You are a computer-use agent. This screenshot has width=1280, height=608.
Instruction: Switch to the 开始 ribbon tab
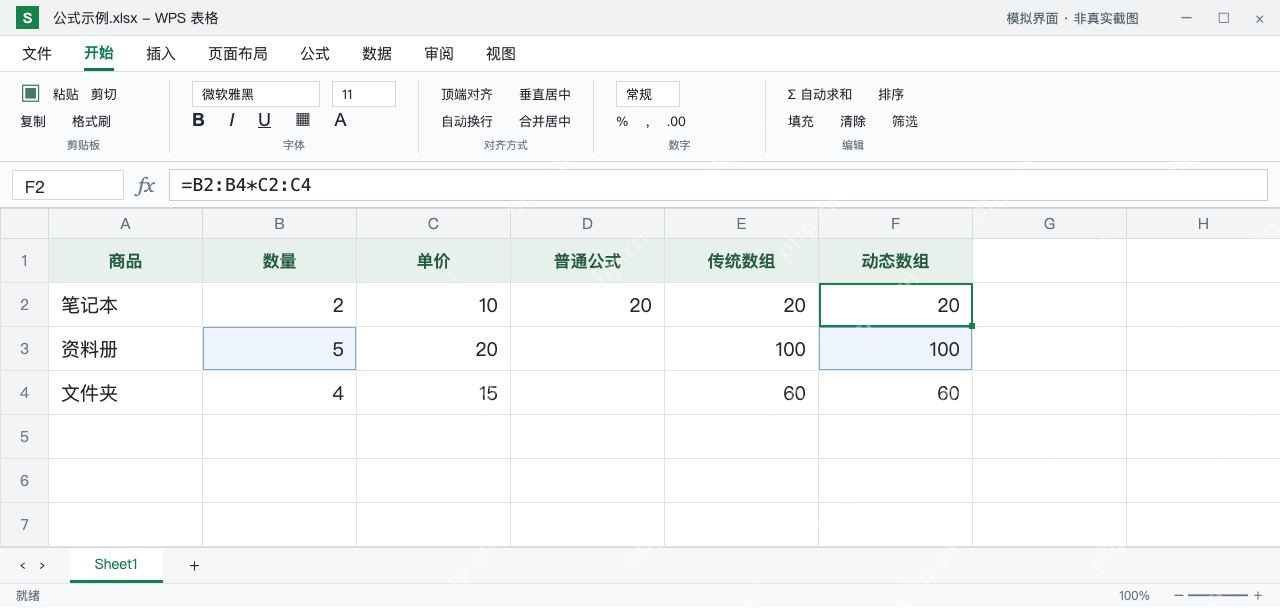coord(99,53)
